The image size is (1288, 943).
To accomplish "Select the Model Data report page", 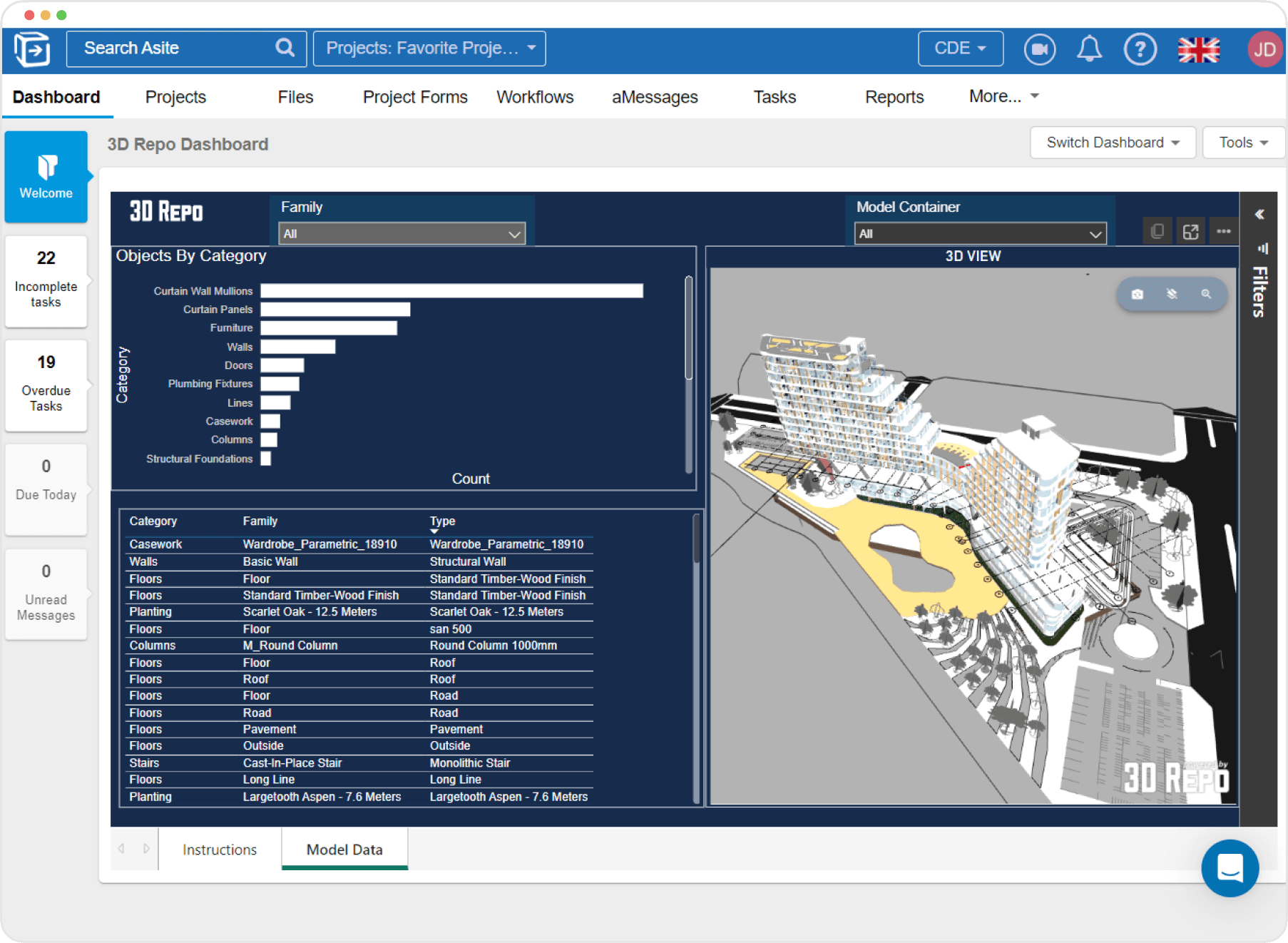I will click(344, 850).
